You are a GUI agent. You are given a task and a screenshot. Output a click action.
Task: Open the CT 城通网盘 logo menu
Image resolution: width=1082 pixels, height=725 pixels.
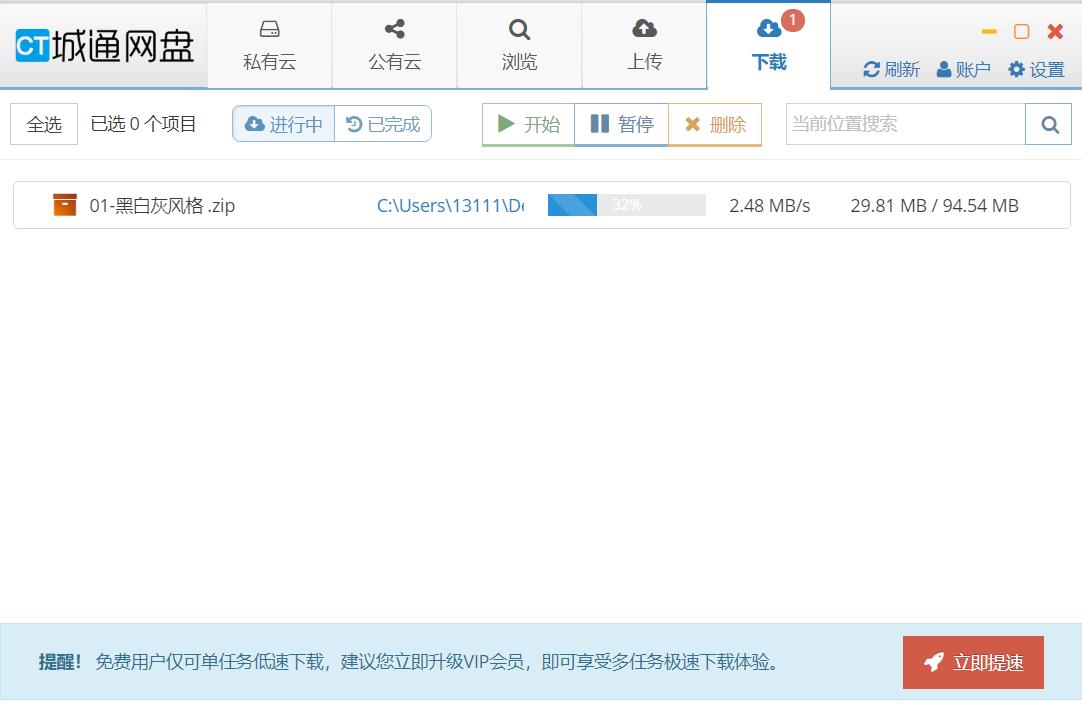pos(103,44)
